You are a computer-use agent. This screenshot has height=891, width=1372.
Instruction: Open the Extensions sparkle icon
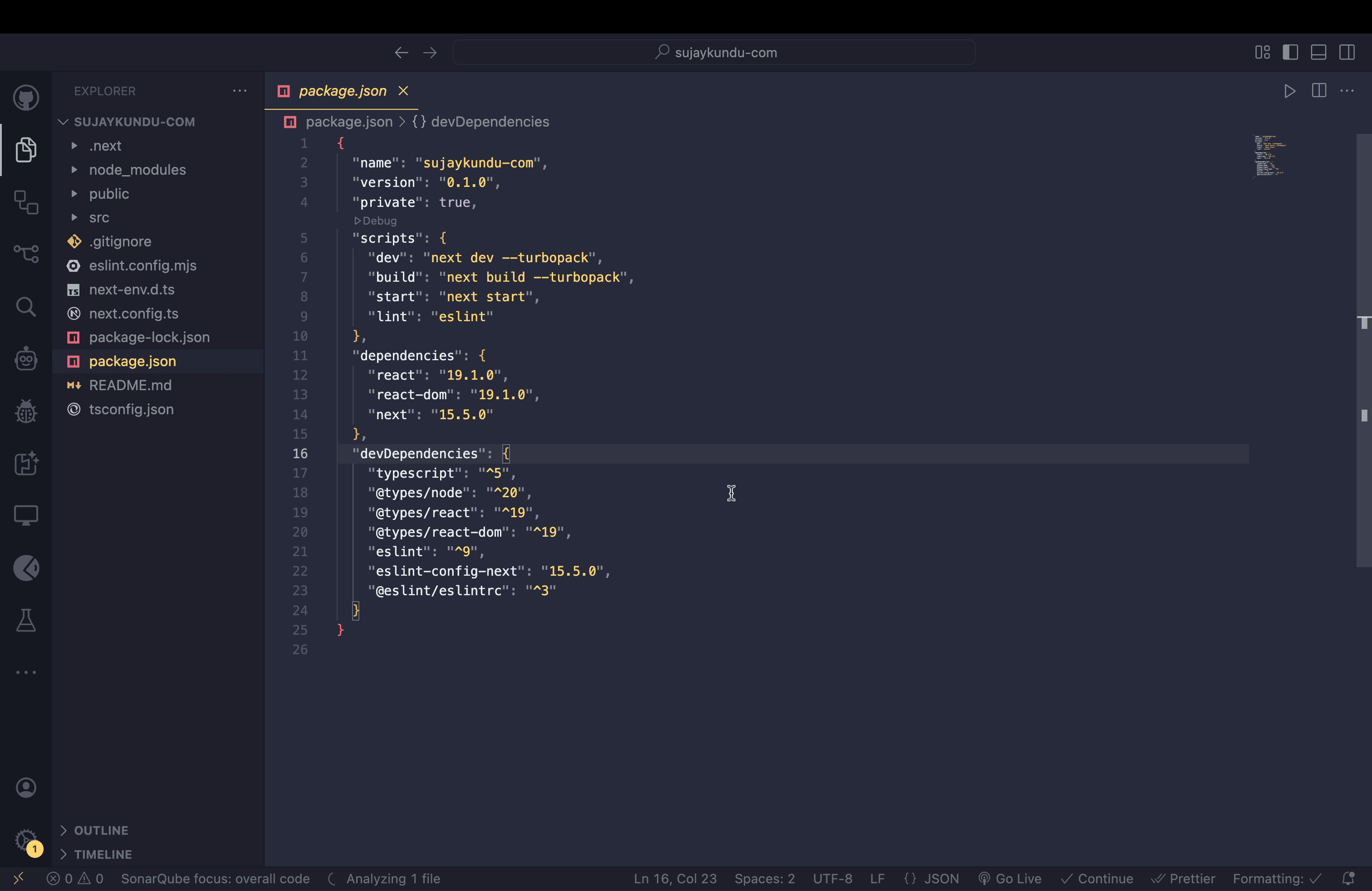click(x=26, y=463)
